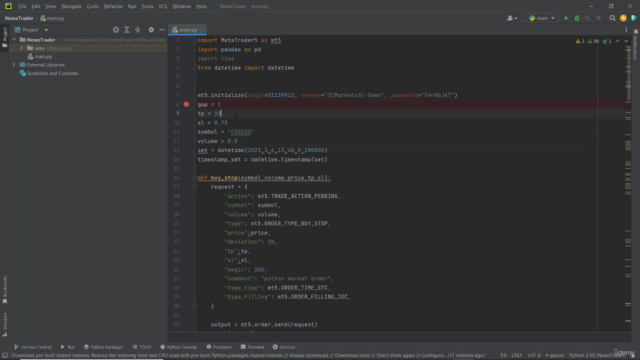The image size is (640, 360).
Task: Click the UTF-8 encoding widget
Action: (x=533, y=355)
